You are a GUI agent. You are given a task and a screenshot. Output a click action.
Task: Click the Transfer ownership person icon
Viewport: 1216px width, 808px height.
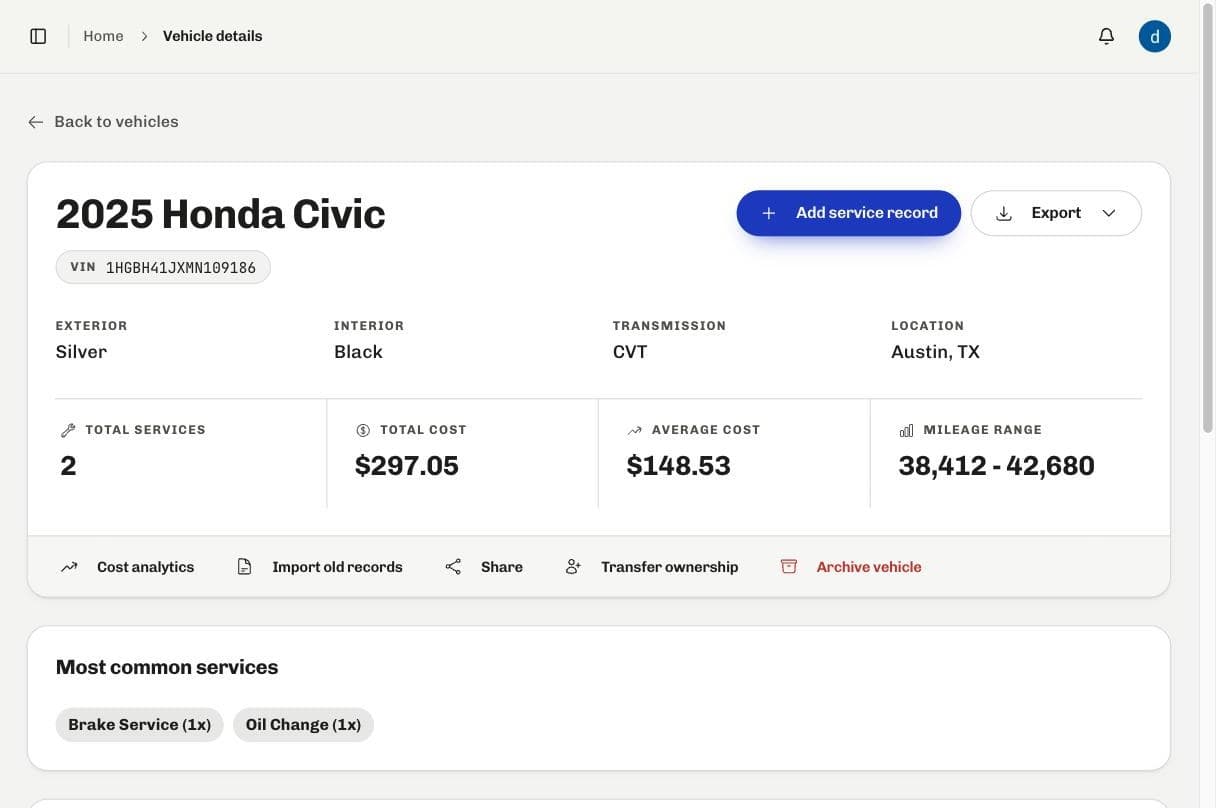pos(573,567)
